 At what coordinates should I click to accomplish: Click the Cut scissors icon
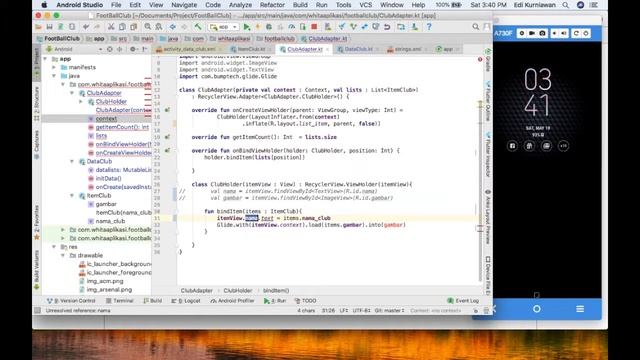(111, 27)
